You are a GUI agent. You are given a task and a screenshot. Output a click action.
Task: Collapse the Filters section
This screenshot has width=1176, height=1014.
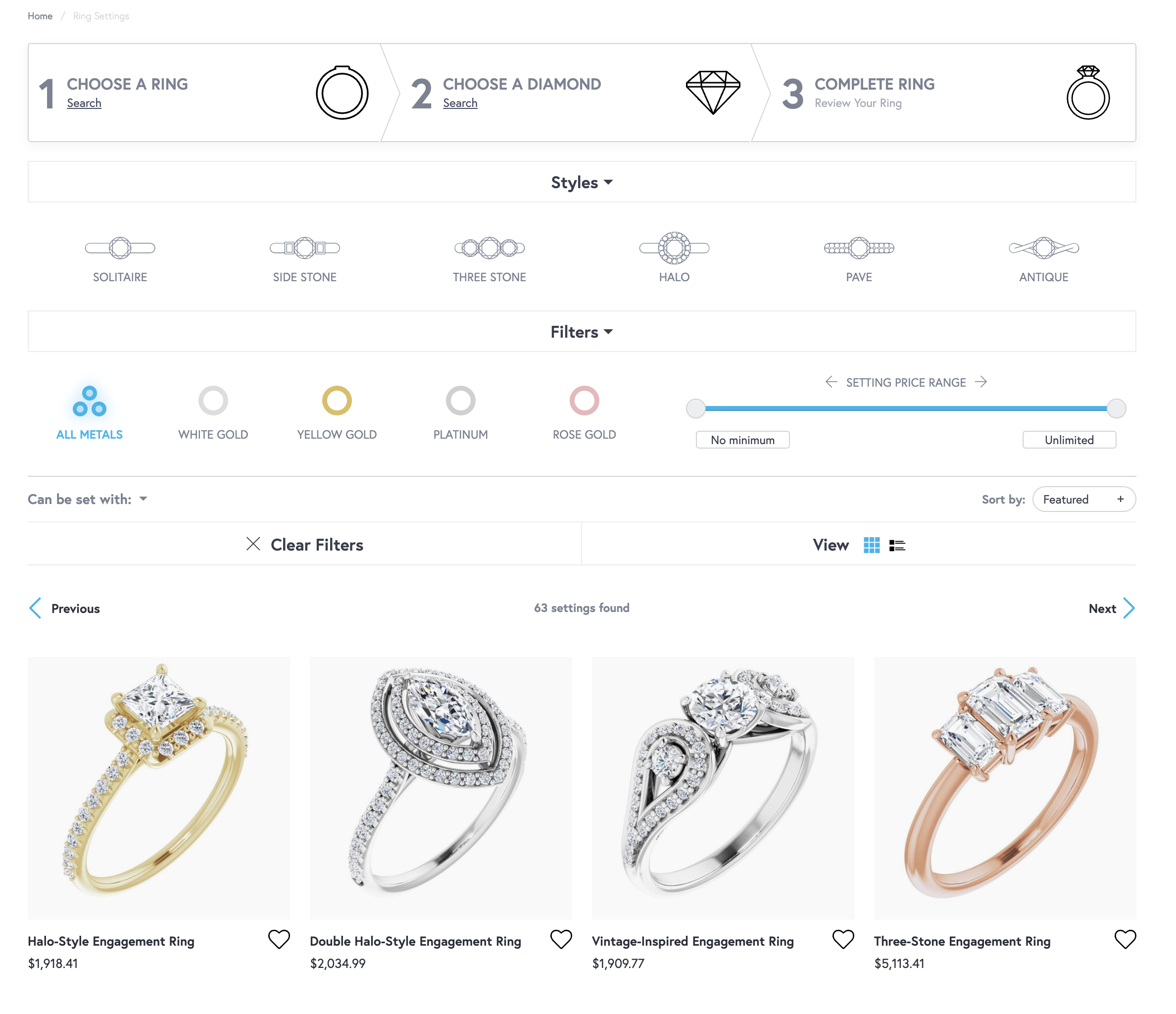(582, 332)
